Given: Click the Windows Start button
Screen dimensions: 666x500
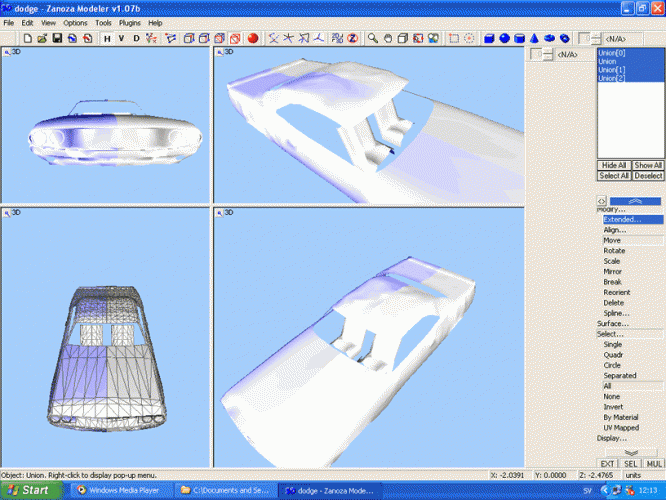Looking at the screenshot, I should click(28, 490).
